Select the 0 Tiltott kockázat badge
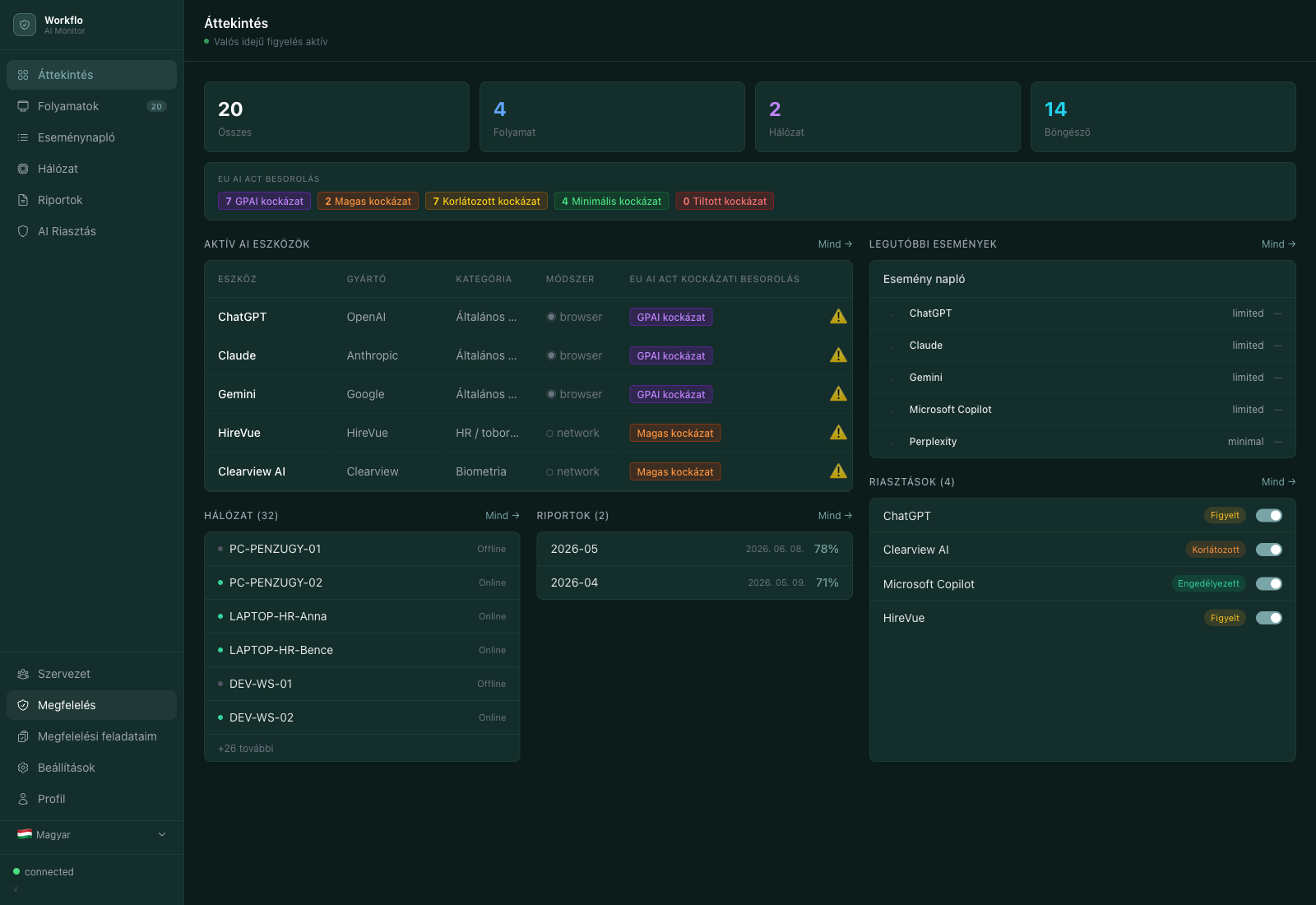 (725, 202)
